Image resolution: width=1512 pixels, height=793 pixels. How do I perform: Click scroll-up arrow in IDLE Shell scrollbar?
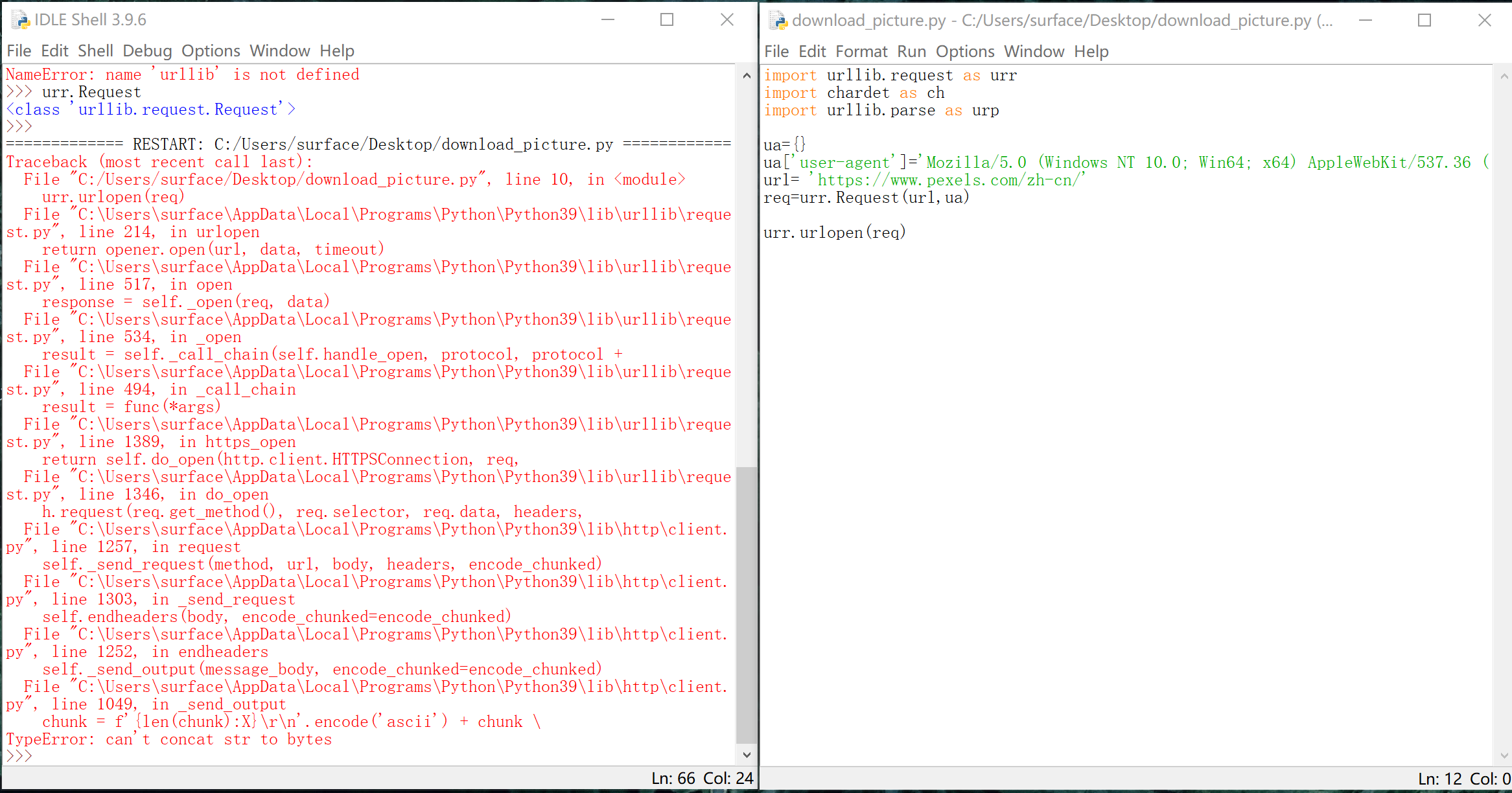tap(747, 75)
